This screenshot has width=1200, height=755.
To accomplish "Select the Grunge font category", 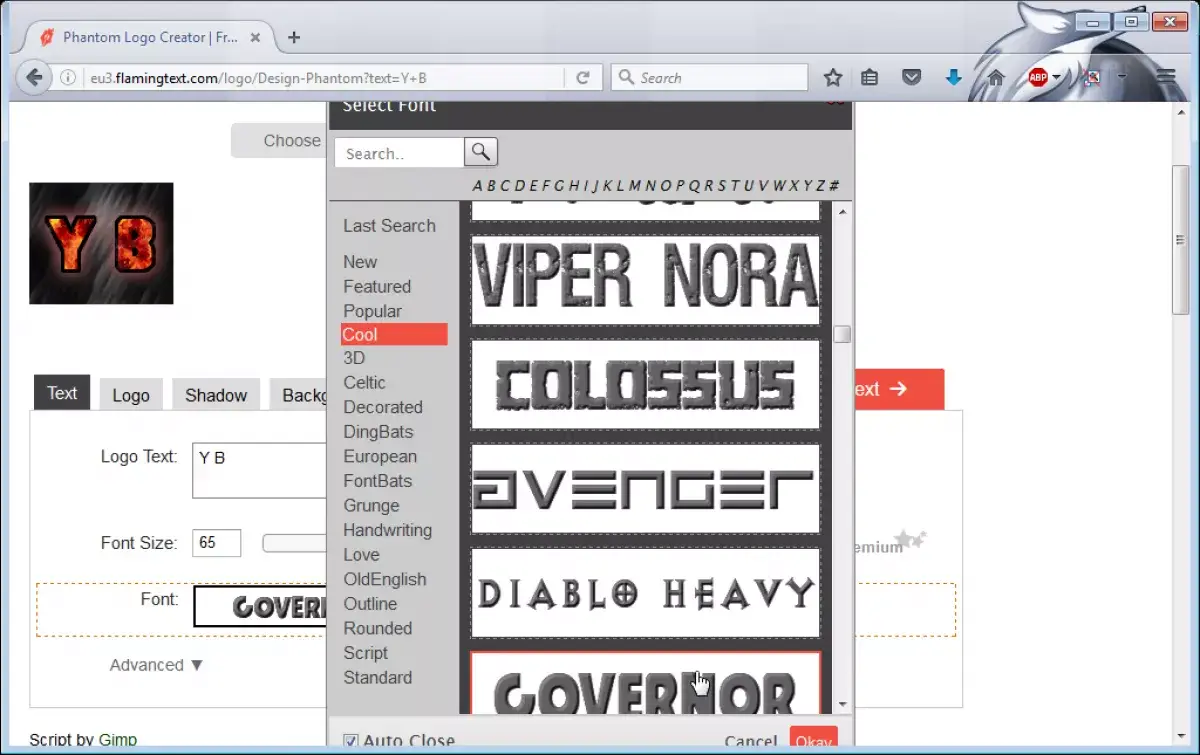I will pyautogui.click(x=371, y=506).
